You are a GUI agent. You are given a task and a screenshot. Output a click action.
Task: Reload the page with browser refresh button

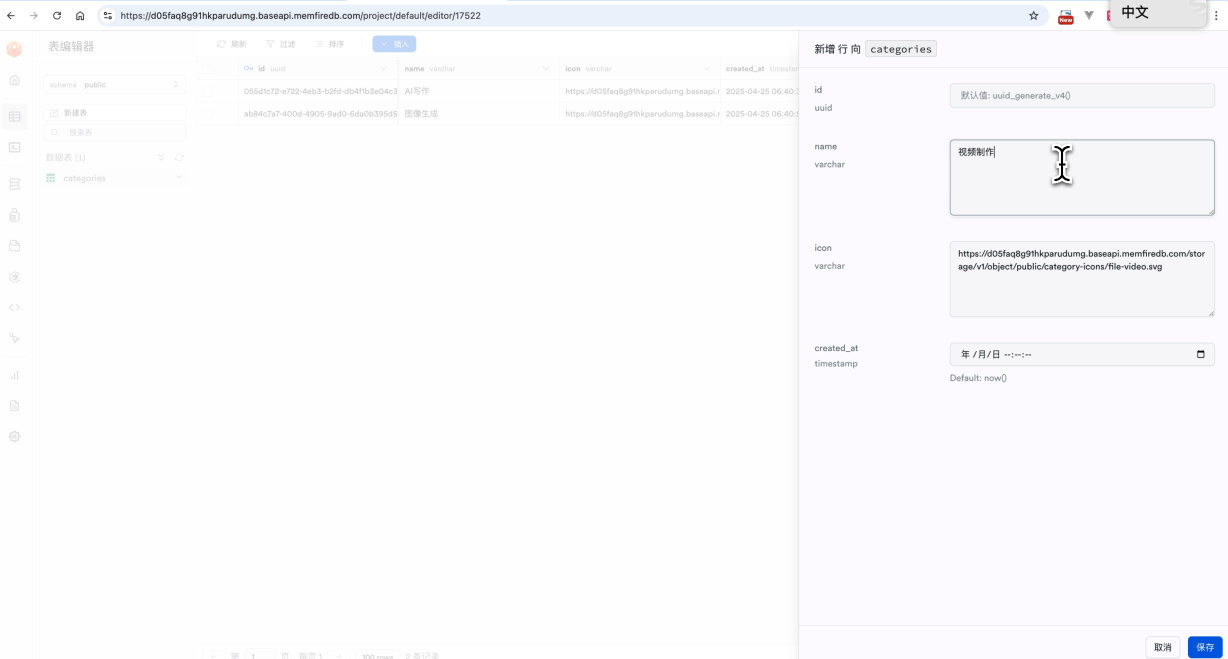point(56,16)
